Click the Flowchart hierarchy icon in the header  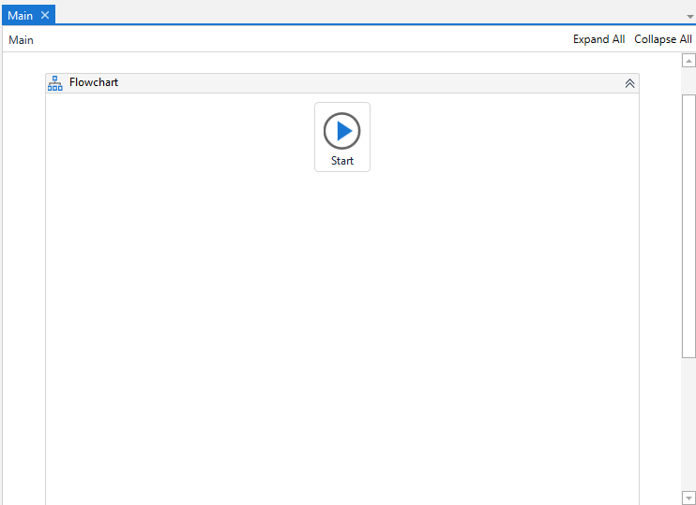(55, 83)
